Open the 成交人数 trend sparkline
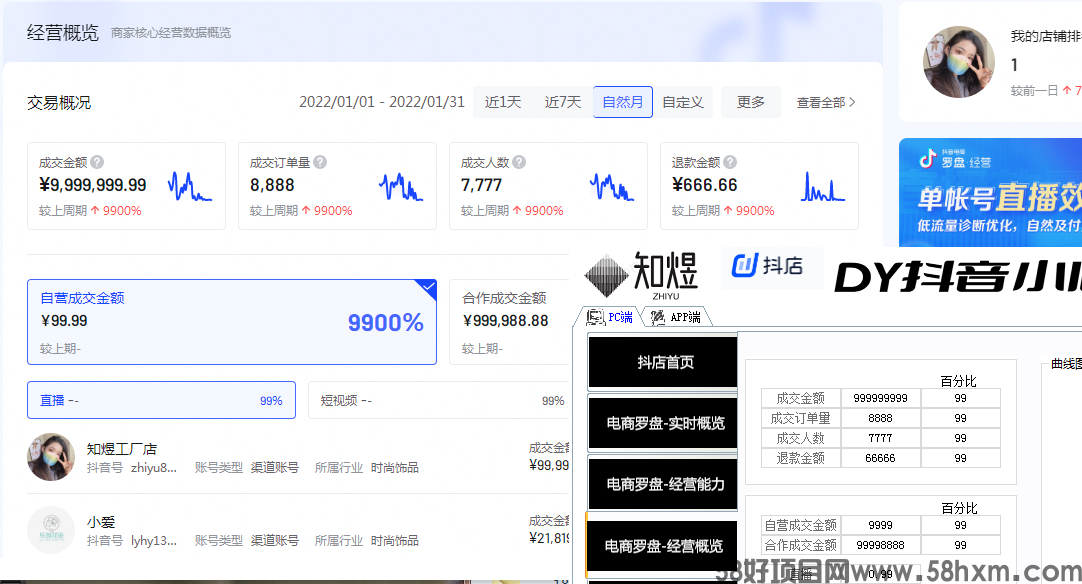The height and width of the screenshot is (584, 1082). pyautogui.click(x=611, y=186)
